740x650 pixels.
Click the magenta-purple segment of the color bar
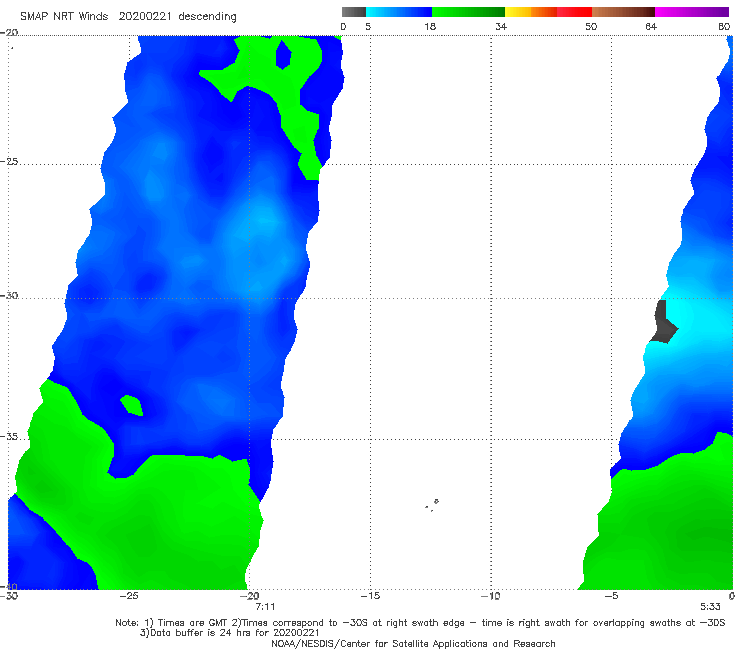[x=692, y=12]
